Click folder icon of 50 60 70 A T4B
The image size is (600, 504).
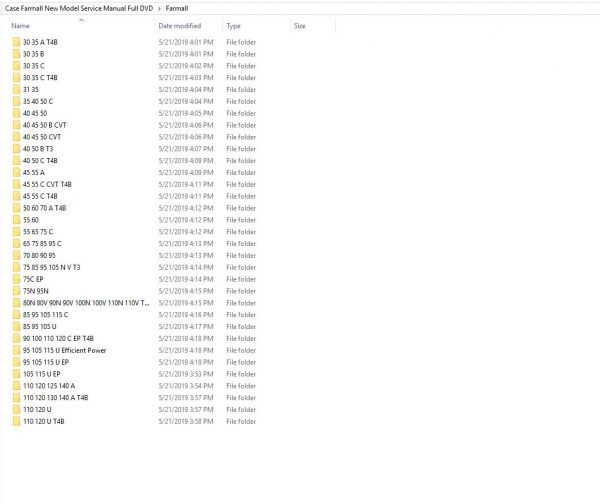[16, 208]
